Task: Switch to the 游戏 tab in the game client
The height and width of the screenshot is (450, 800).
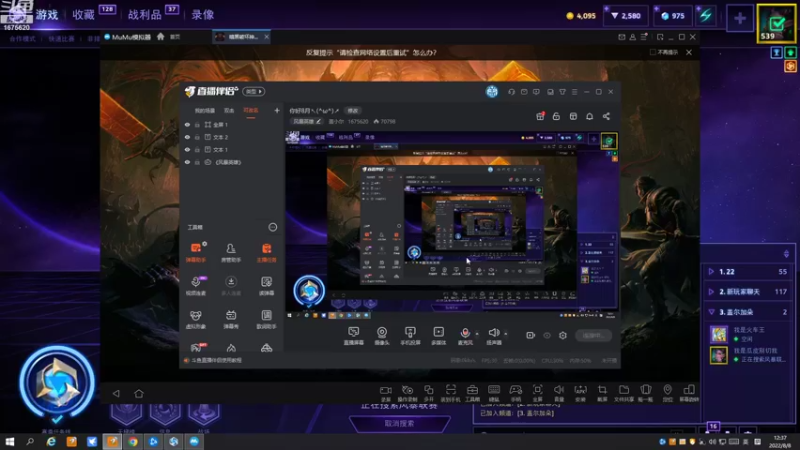Action: (47, 15)
